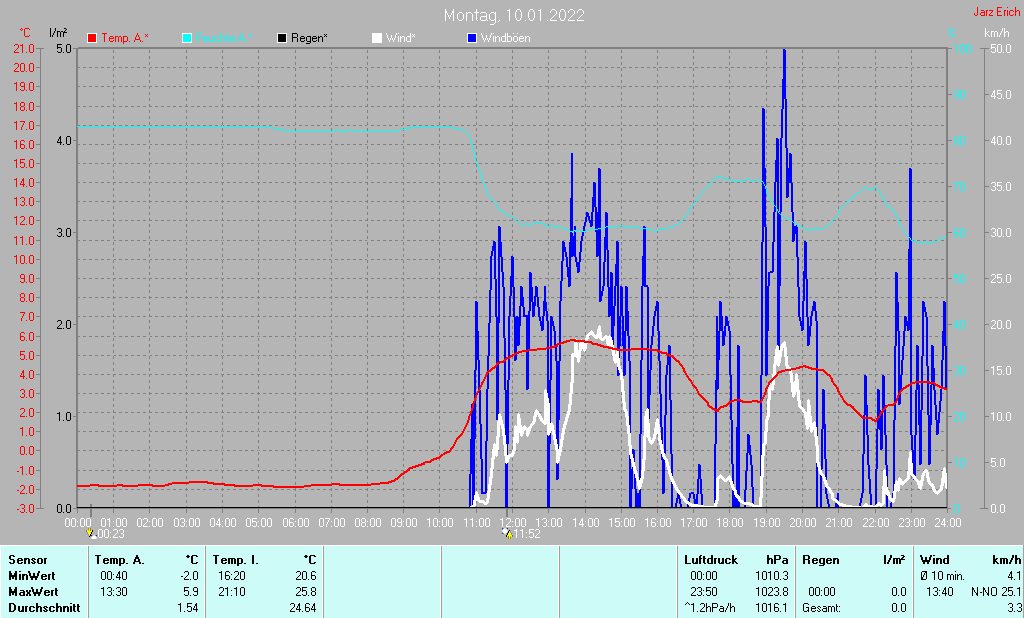Click the Luftdruck value '1023.8'
The image size is (1024, 618).
[x=771, y=591]
